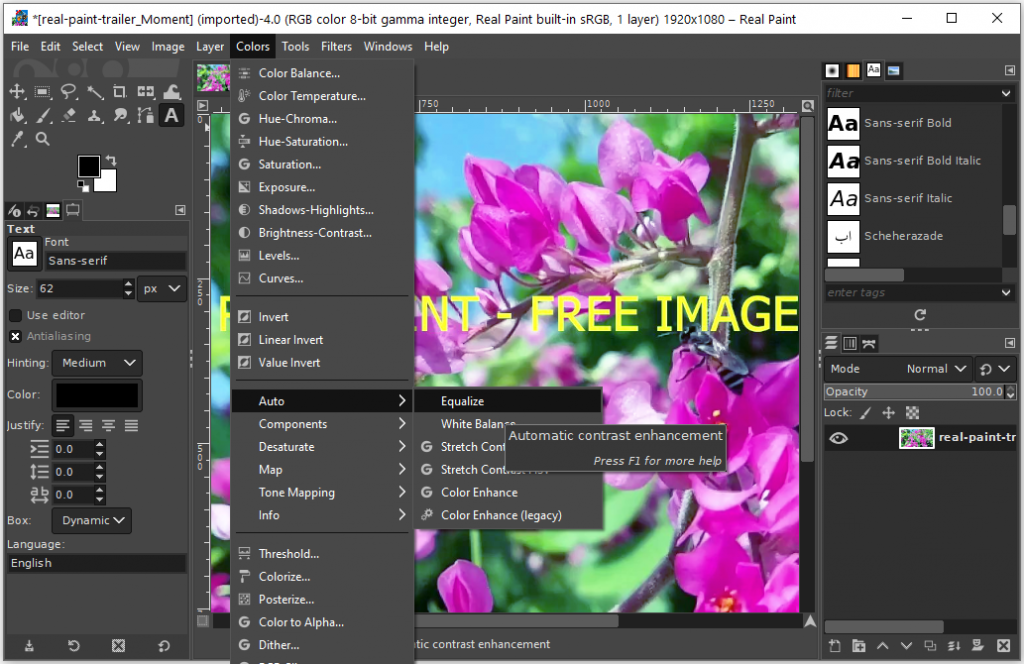Select the Scheherazade font entry
Image resolution: width=1024 pixels, height=664 pixels.
tap(903, 236)
